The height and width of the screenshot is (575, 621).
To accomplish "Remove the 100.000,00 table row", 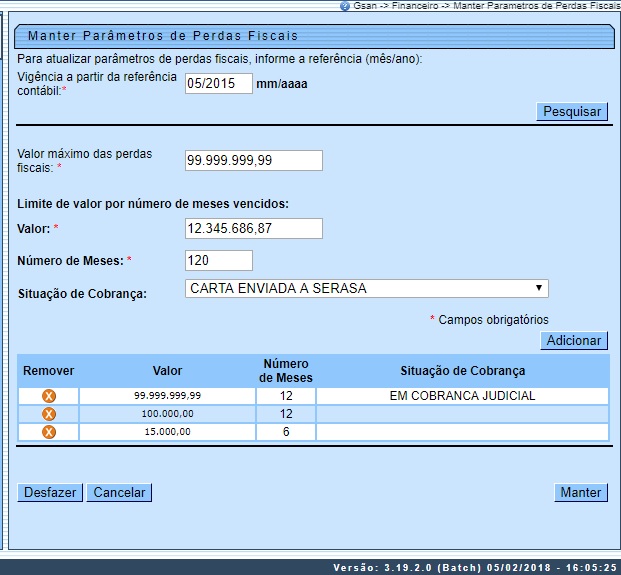I will 48,414.
